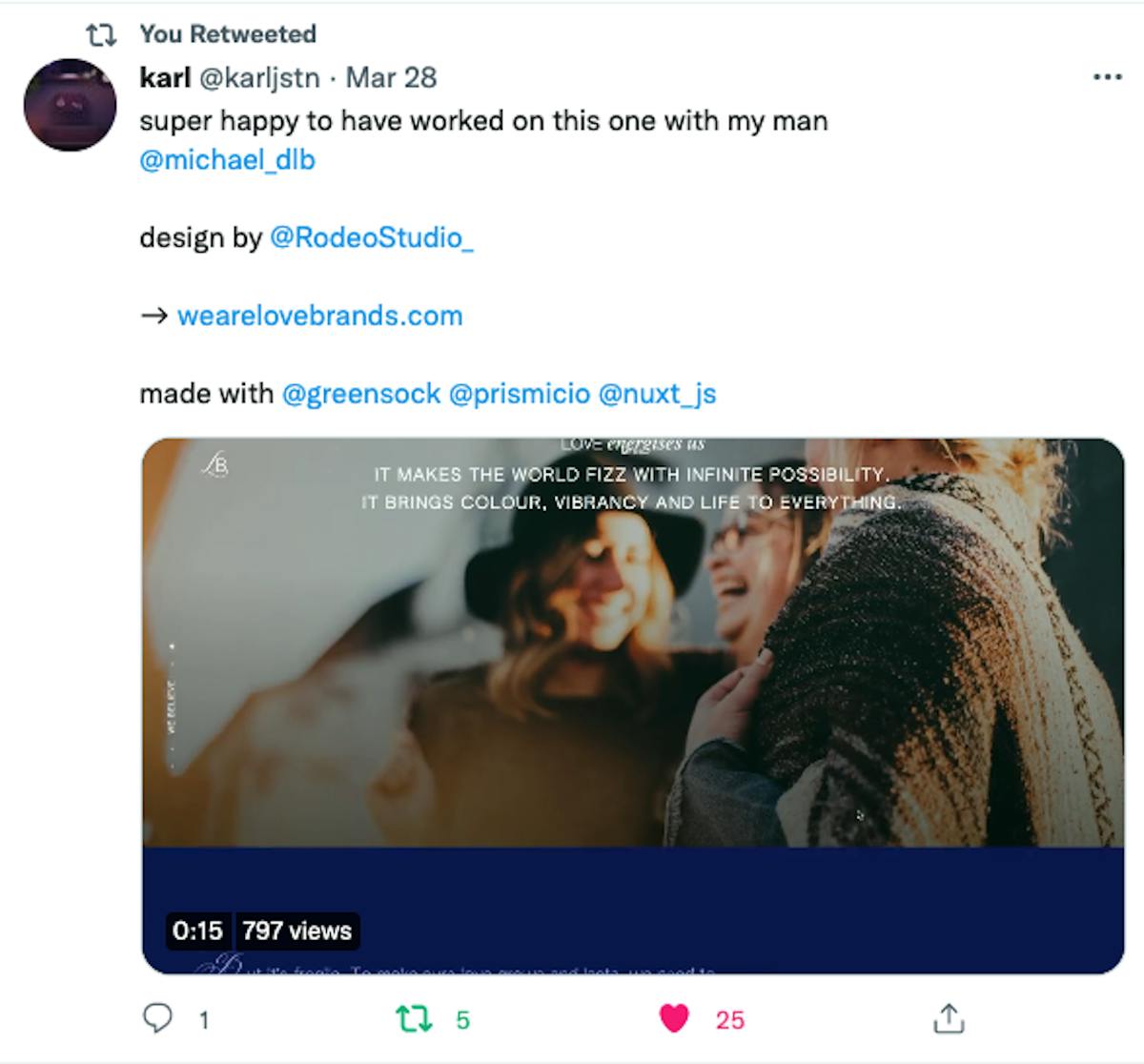Go to the @nuxt_js mention
1144x1064 pixels.
click(657, 394)
